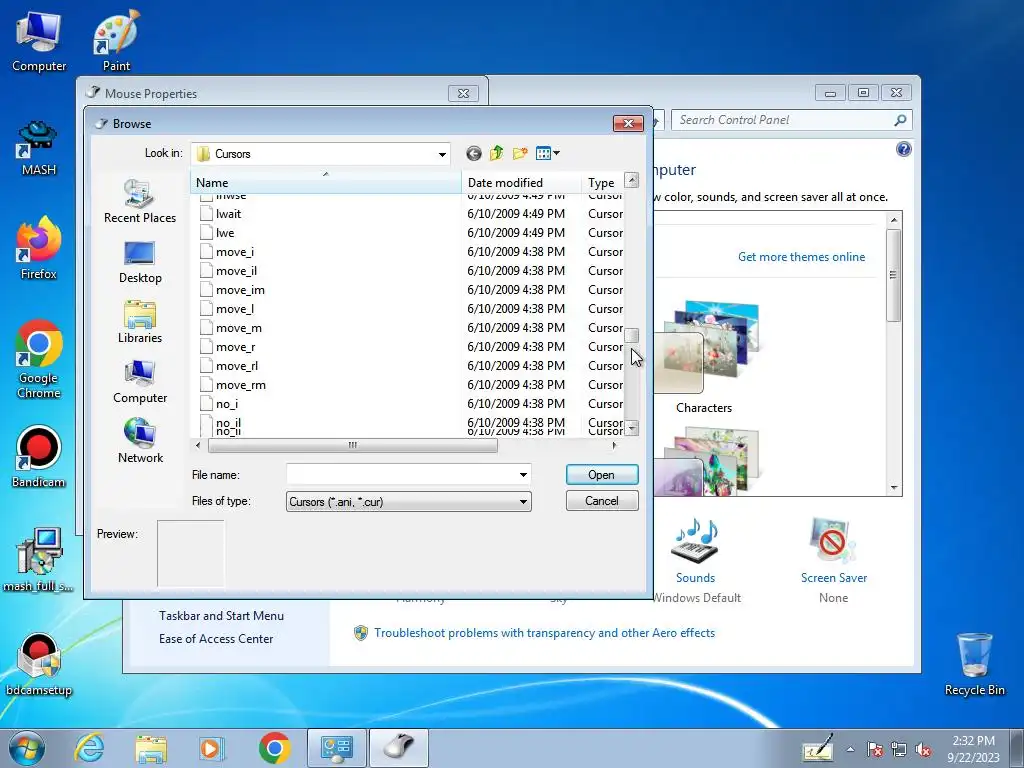The image size is (1024, 768).
Task: Click the horizontal scroll left arrow
Action: pos(199,445)
